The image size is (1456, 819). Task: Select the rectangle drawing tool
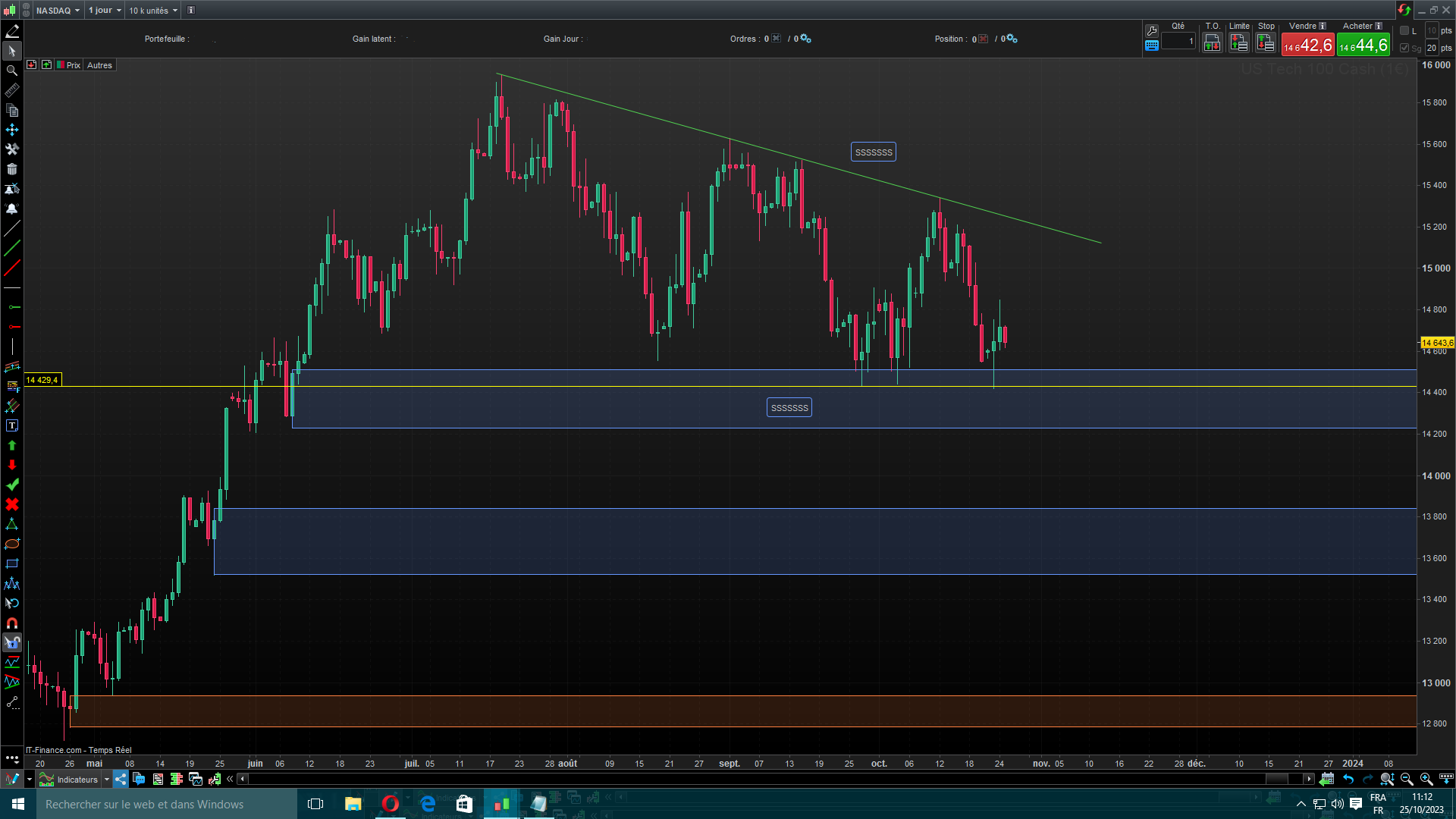coord(12,563)
